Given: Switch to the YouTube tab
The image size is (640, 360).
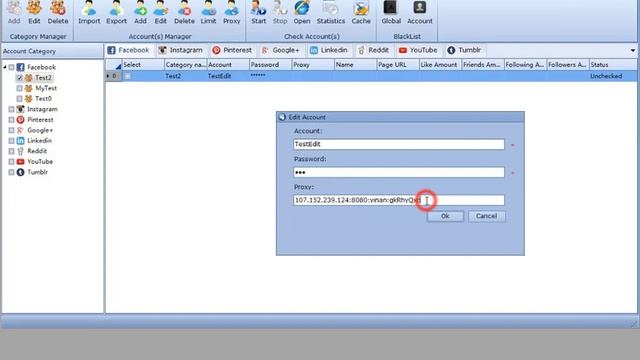Looking at the screenshot, I should pos(418,50).
